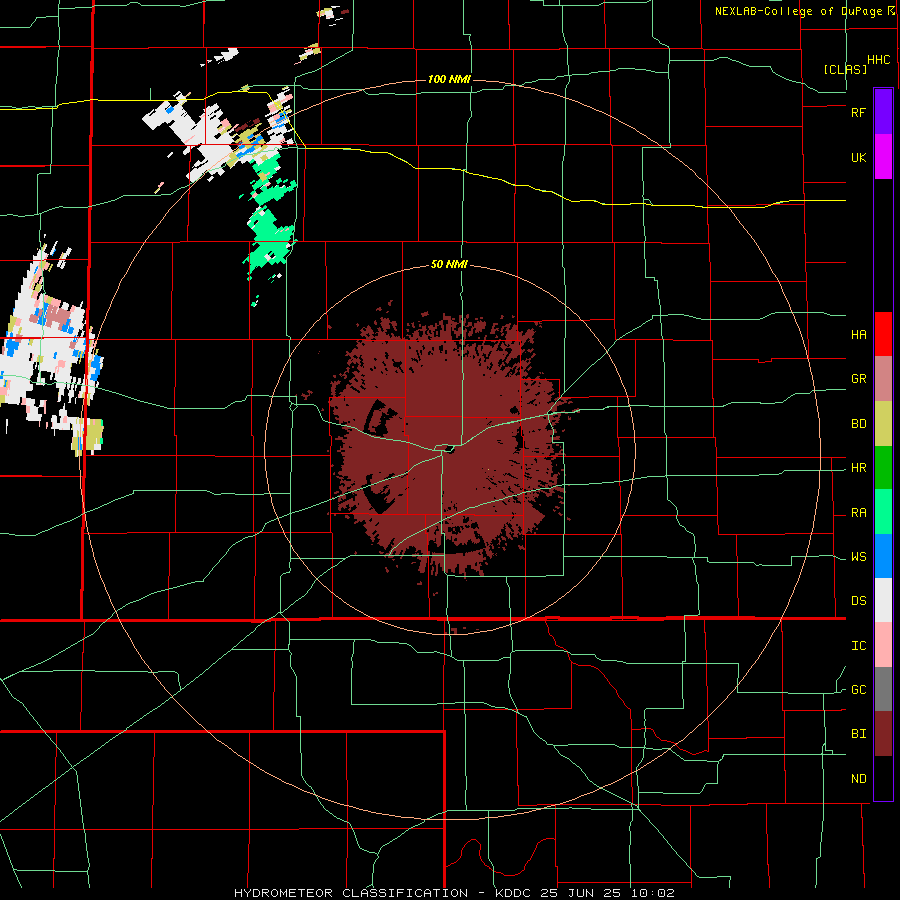Image resolution: width=900 pixels, height=900 pixels.
Task: Click the light pink IC swatch
Action: click(883, 645)
